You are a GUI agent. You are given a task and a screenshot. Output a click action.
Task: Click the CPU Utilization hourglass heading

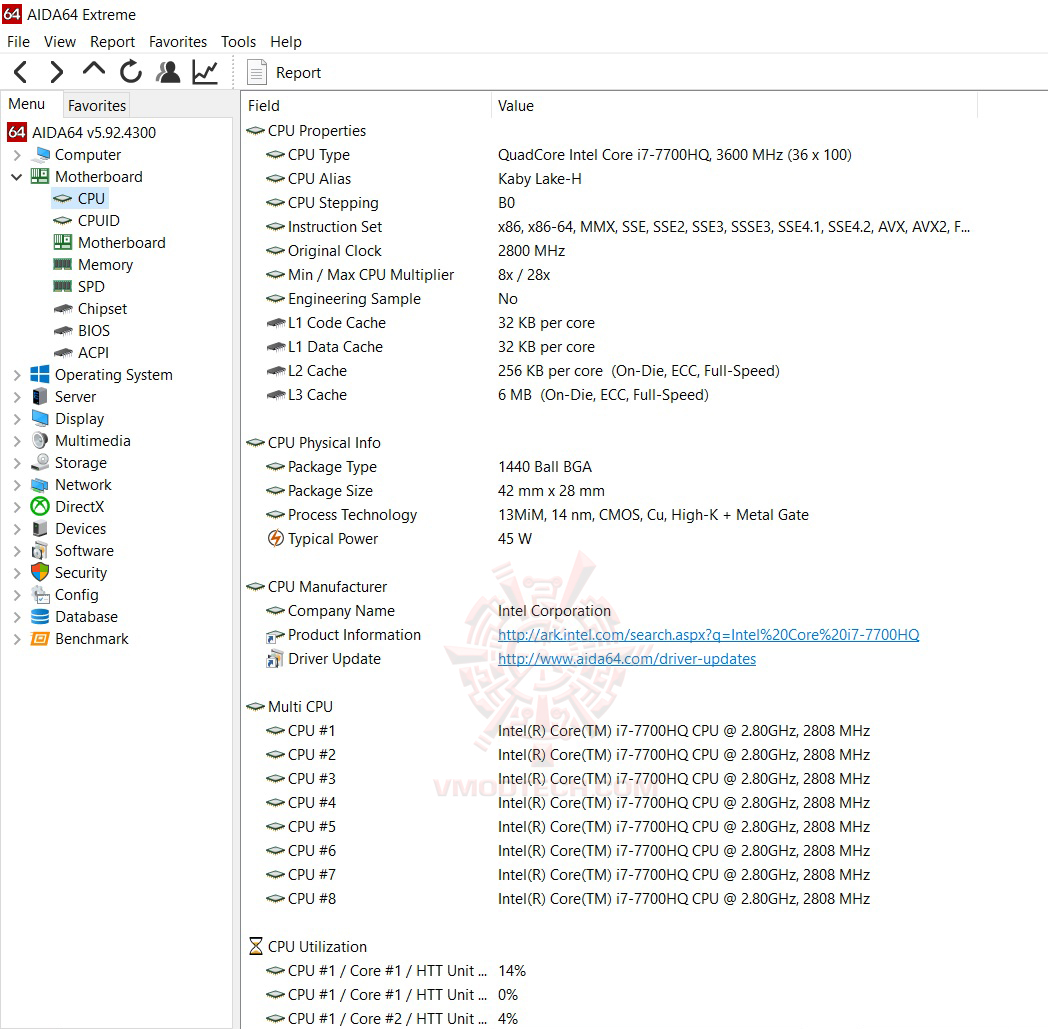pos(307,947)
